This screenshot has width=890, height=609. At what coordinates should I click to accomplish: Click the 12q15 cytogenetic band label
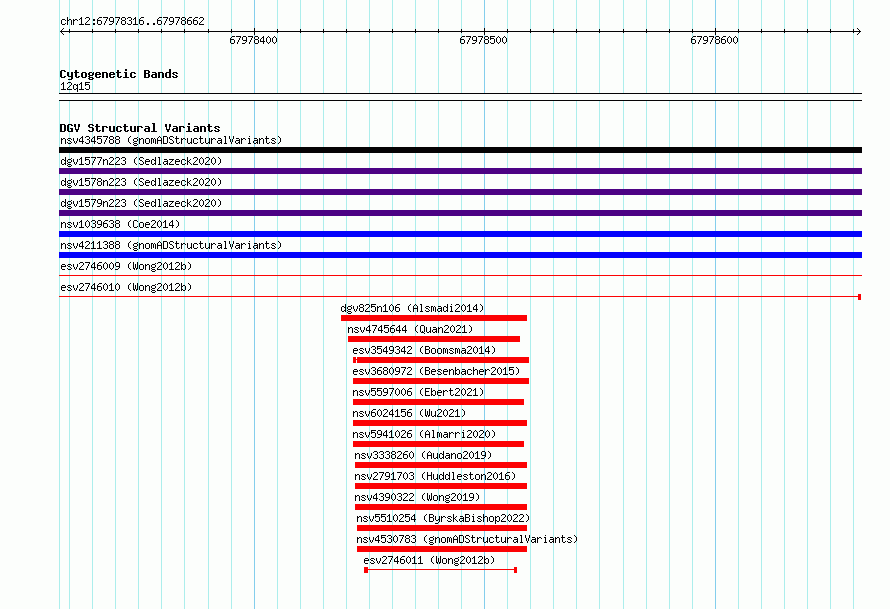pyautogui.click(x=75, y=86)
